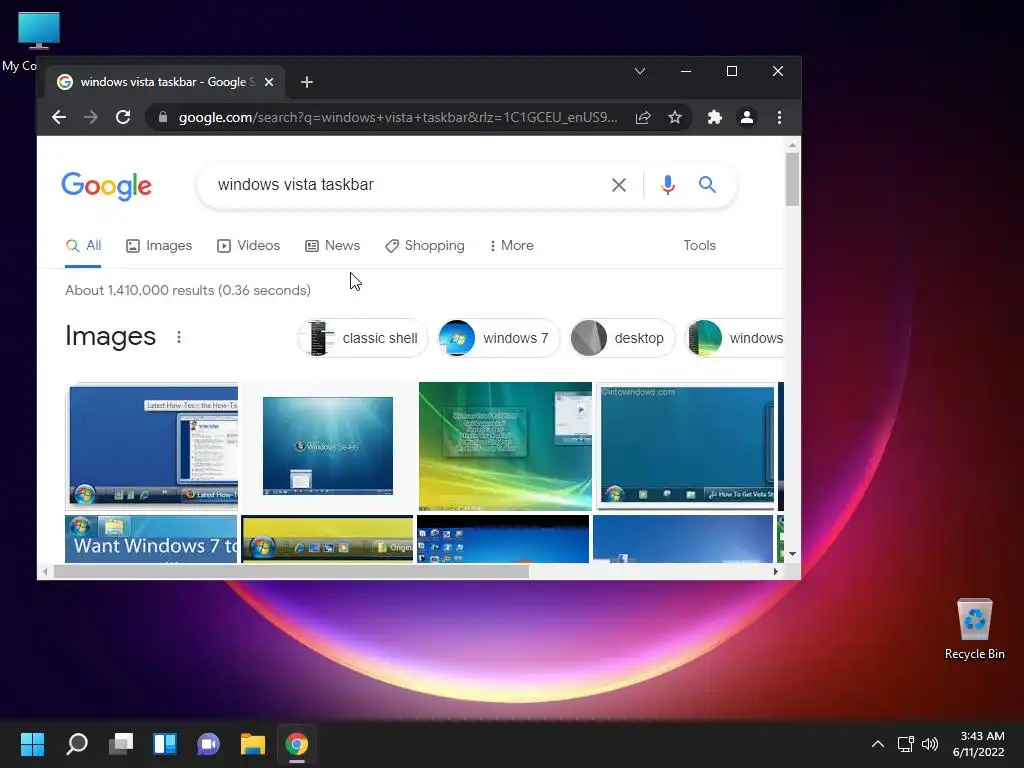Viewport: 1024px width, 768px height.
Task: Open File Explorer from the taskbar
Action: 253,744
